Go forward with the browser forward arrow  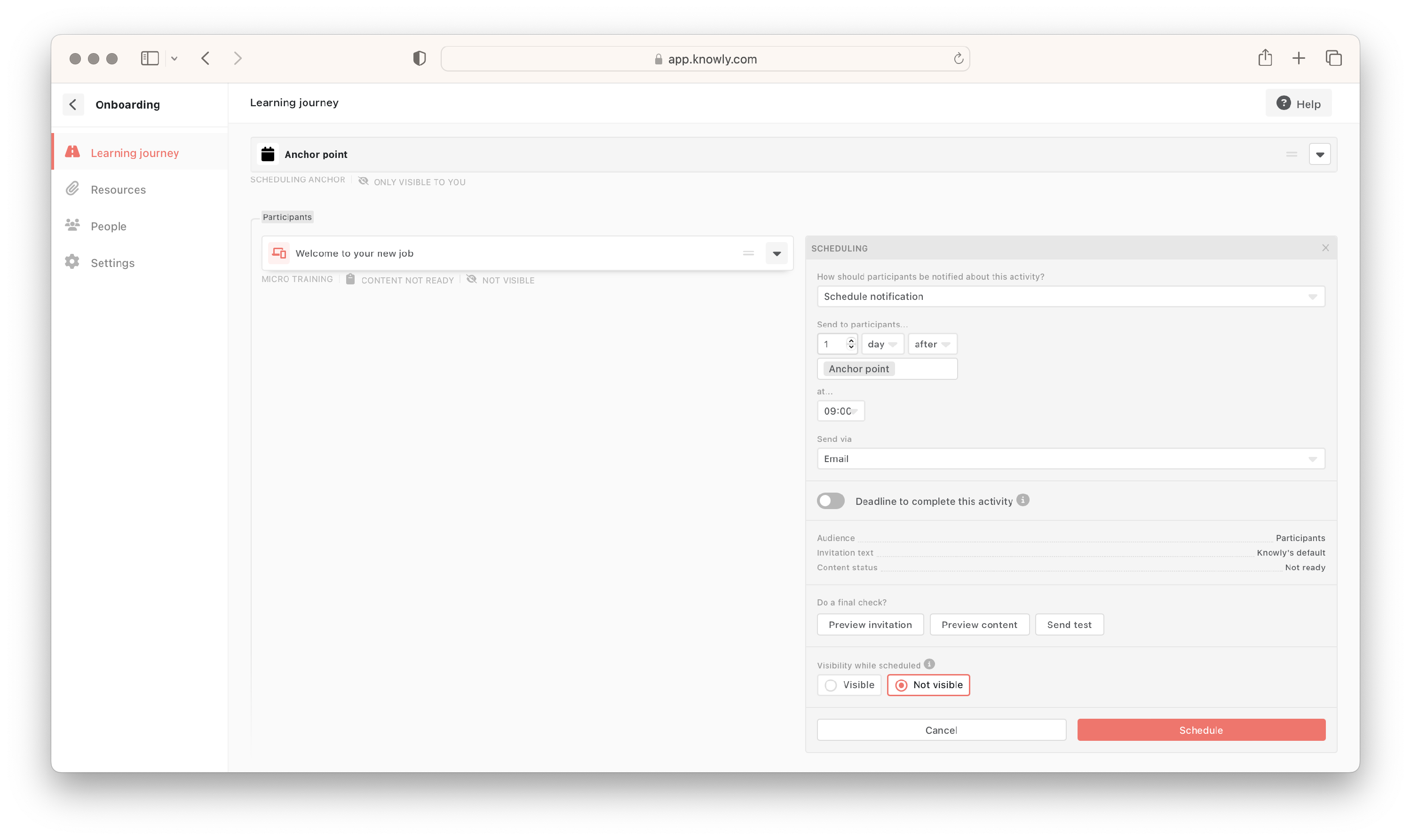(238, 58)
